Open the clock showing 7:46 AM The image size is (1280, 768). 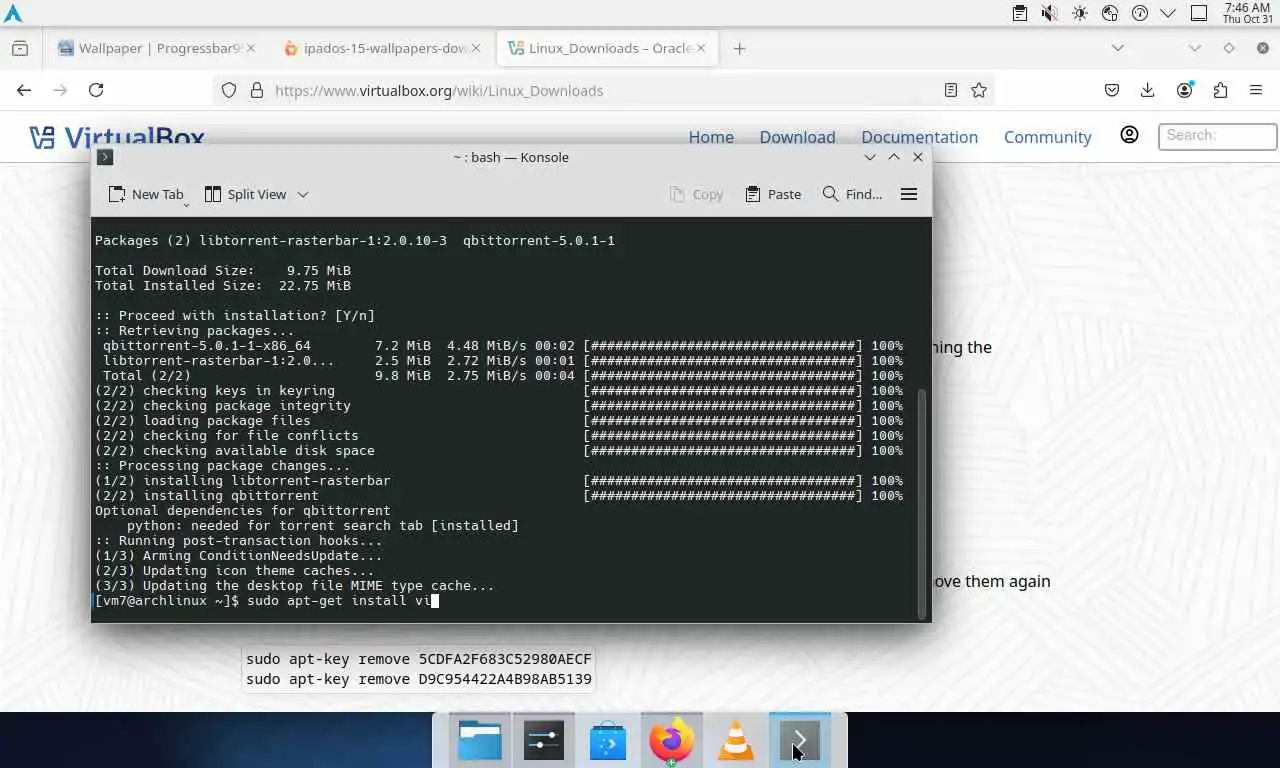pos(1247,13)
